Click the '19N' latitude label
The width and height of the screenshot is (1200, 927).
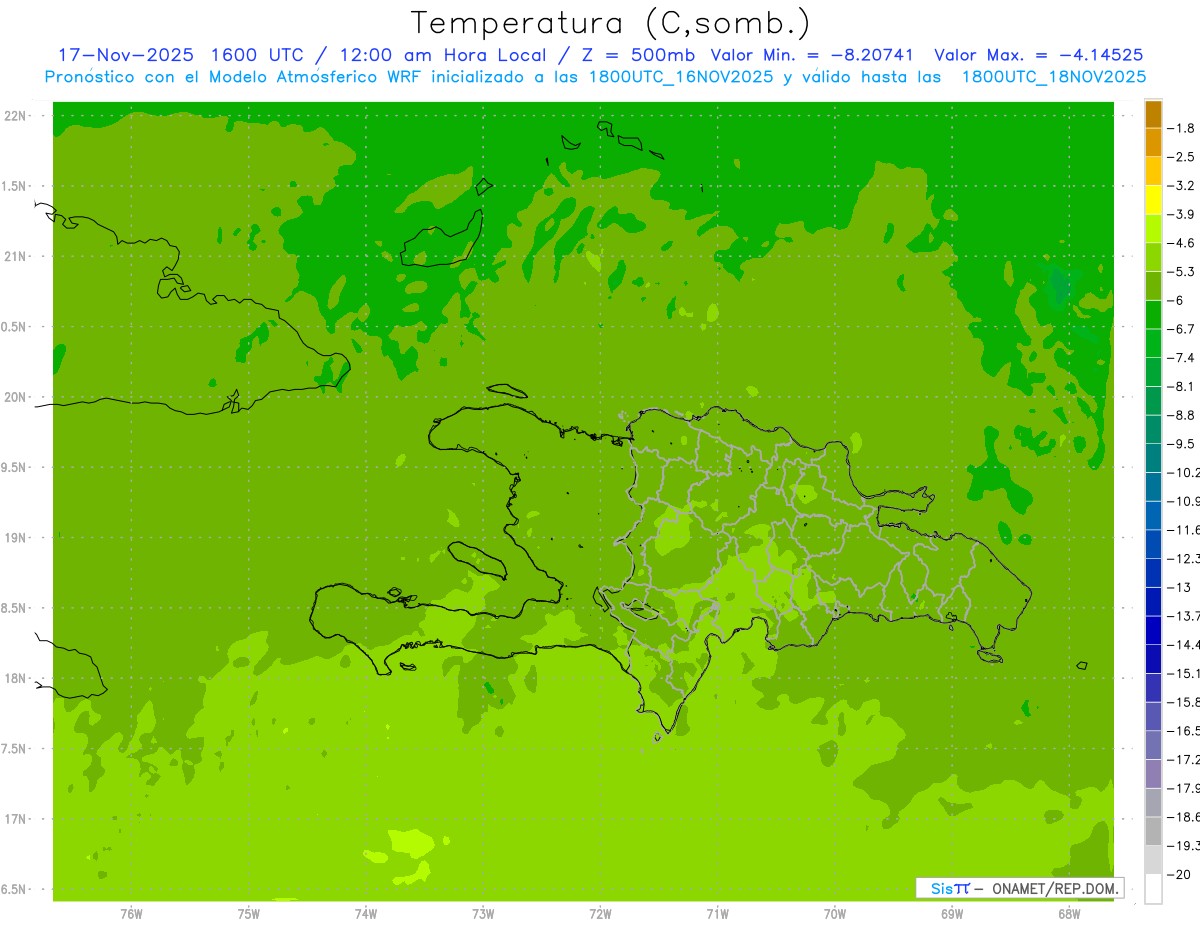pos(17,538)
